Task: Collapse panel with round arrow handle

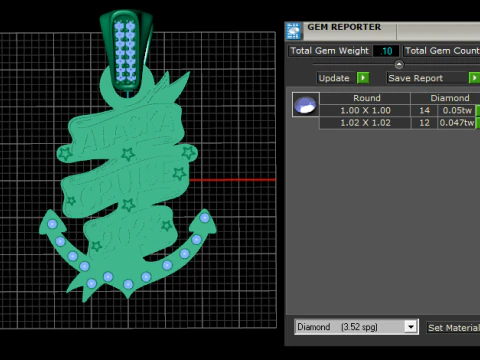Action: pos(399,64)
